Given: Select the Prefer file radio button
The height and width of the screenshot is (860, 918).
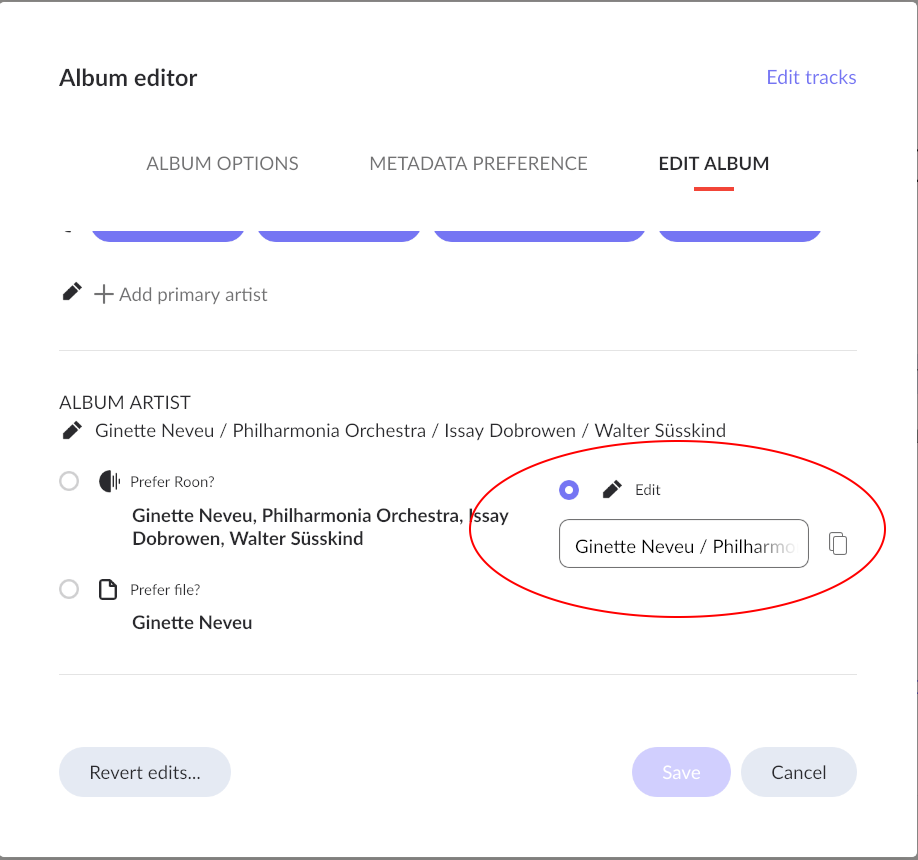Looking at the screenshot, I should coord(69,589).
